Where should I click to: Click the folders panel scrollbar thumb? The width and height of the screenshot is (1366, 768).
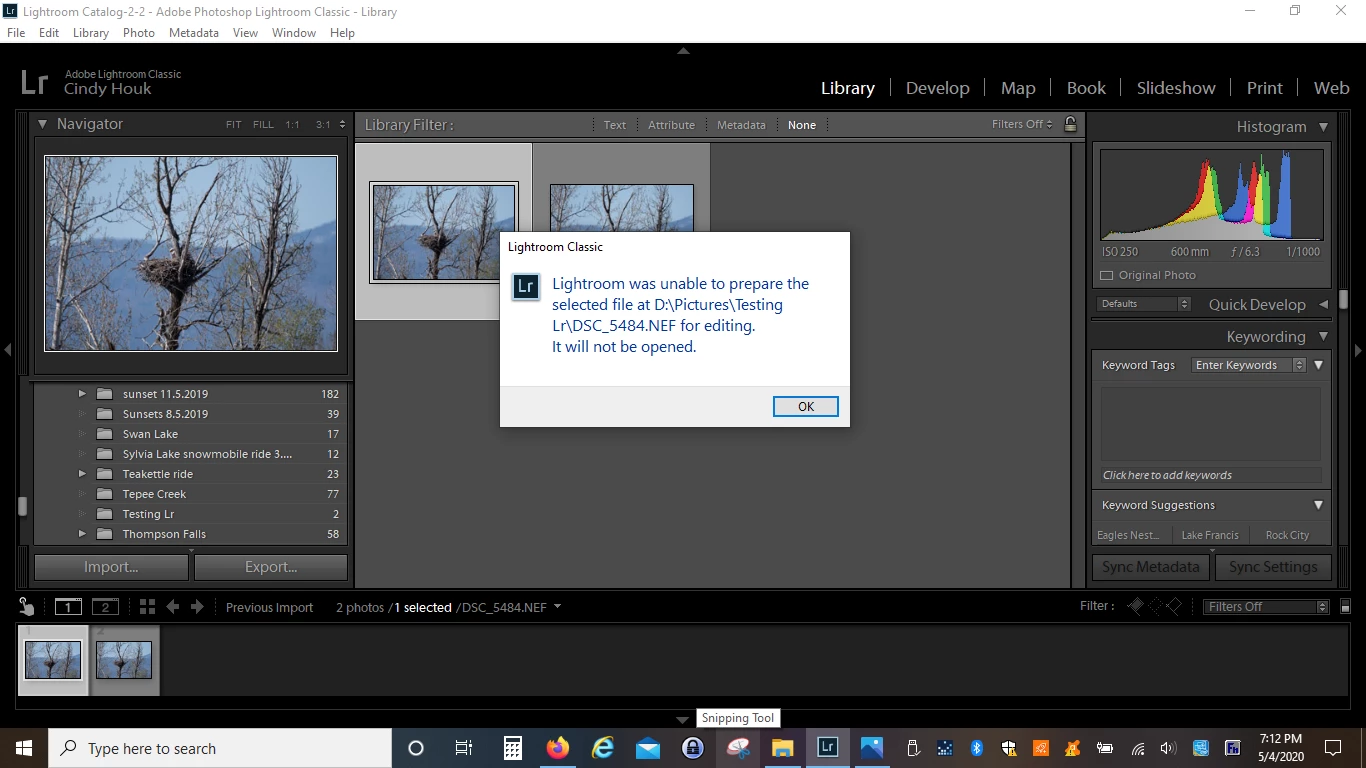[22, 506]
